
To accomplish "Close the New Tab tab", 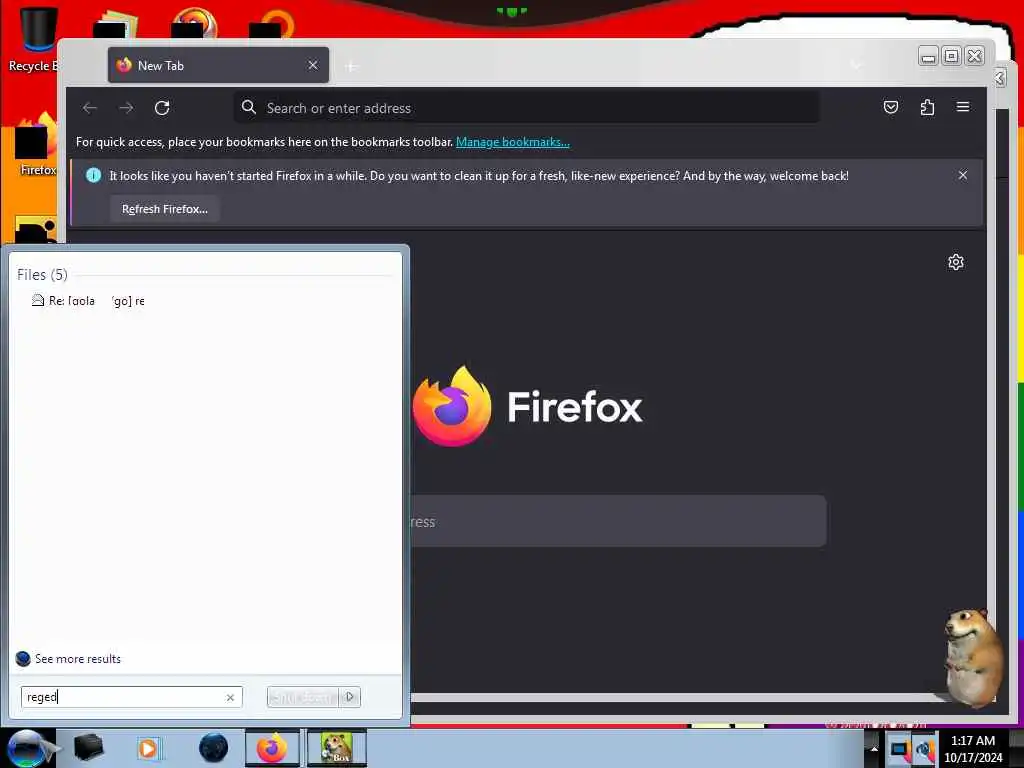I will point(313,65).
